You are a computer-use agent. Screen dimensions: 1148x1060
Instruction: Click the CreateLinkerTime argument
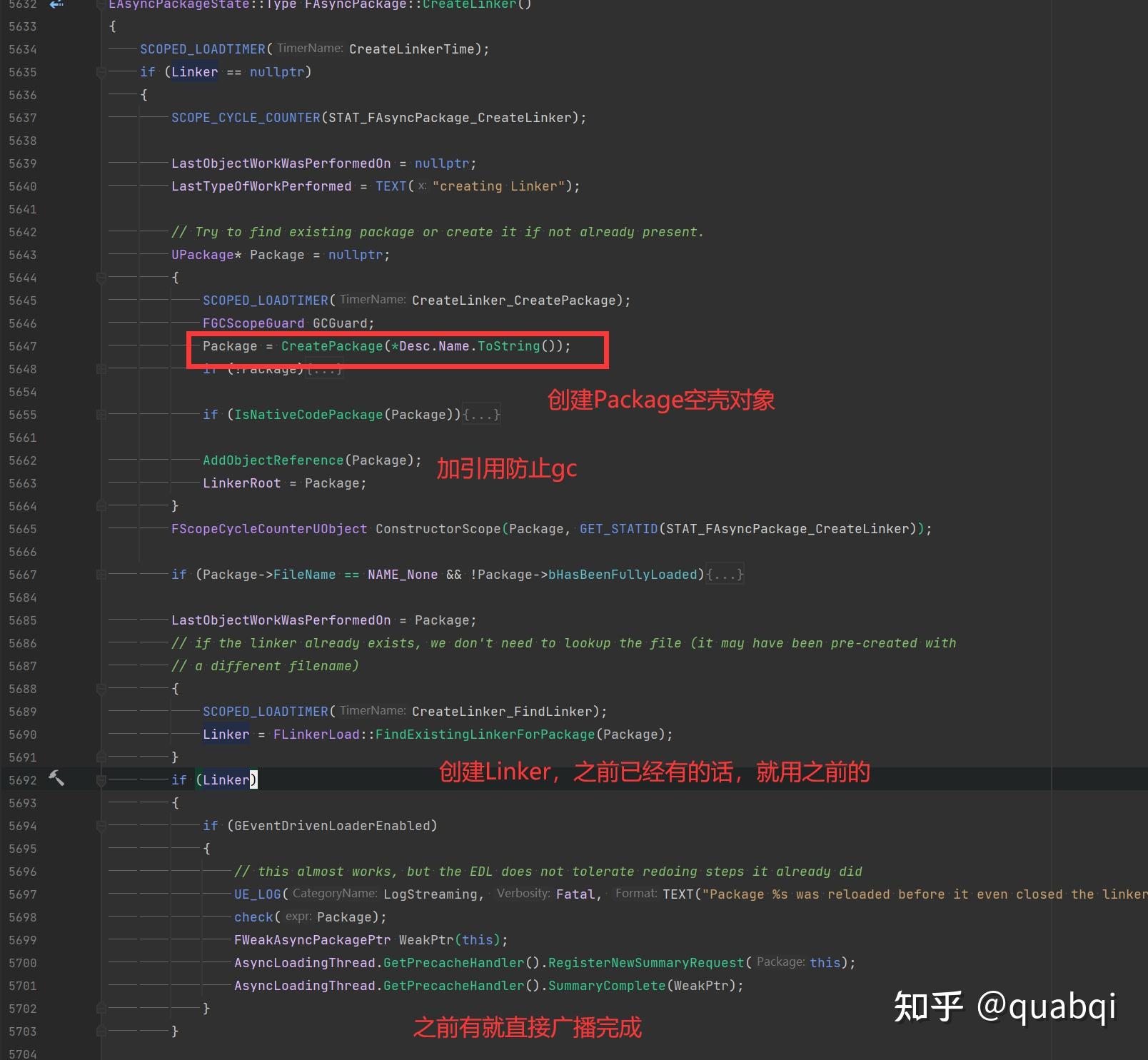tap(412, 49)
